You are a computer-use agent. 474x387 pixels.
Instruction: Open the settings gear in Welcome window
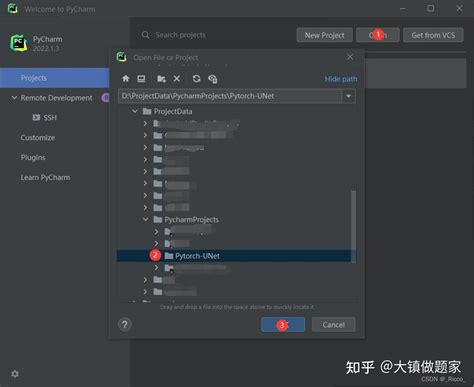[x=15, y=374]
